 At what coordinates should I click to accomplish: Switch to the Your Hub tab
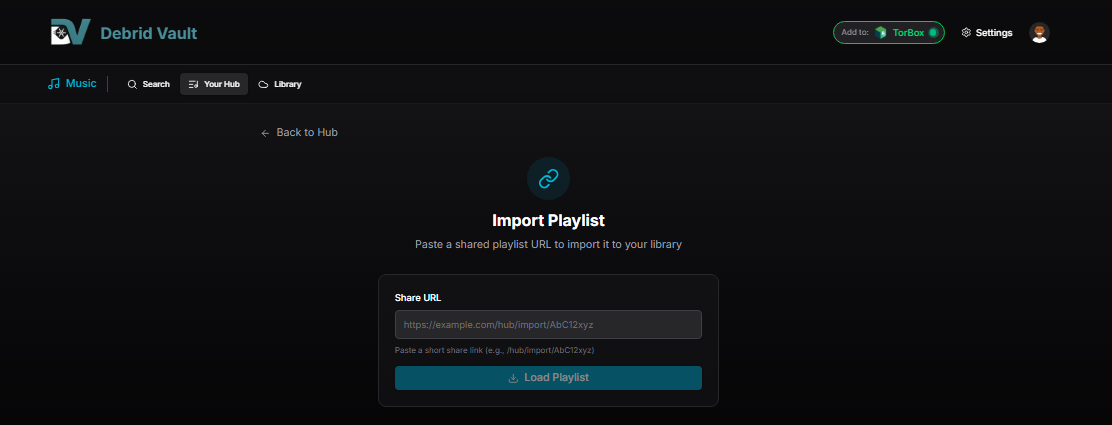[x=214, y=85]
